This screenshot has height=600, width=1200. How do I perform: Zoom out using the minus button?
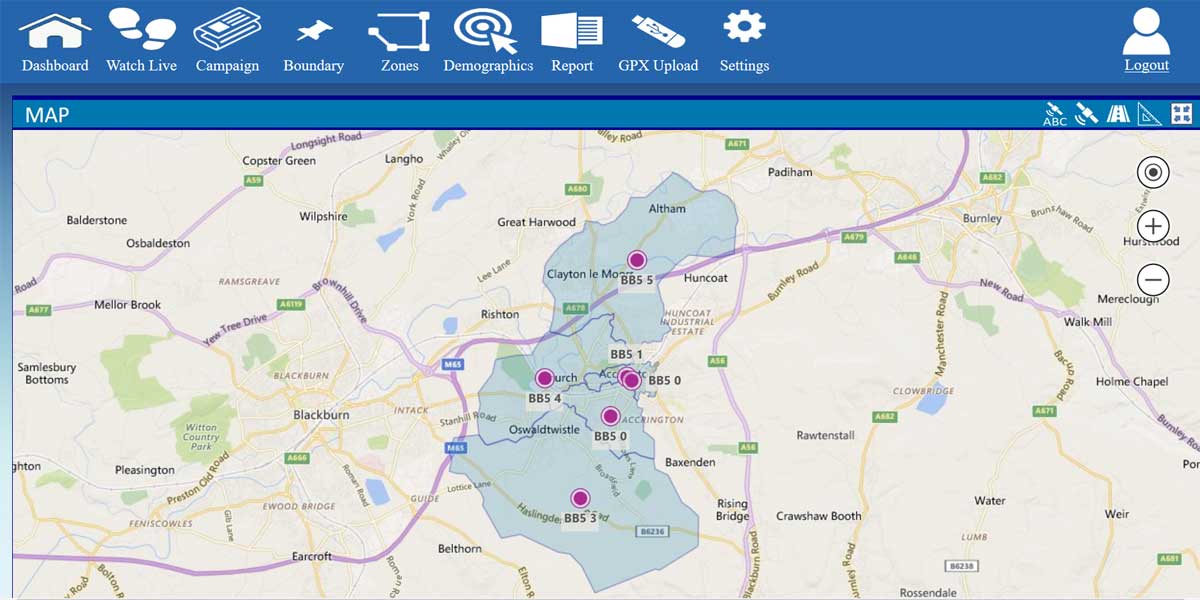(1152, 281)
